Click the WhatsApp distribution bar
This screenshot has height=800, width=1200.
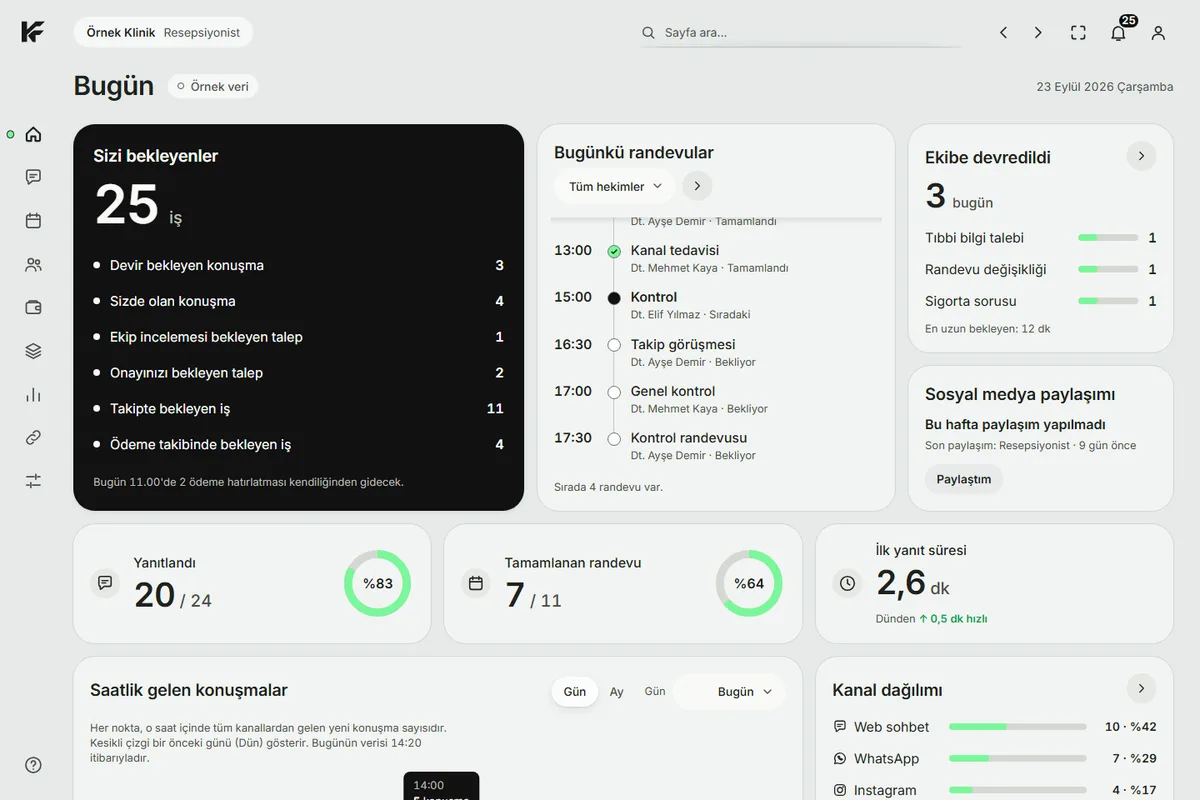tap(1017, 759)
